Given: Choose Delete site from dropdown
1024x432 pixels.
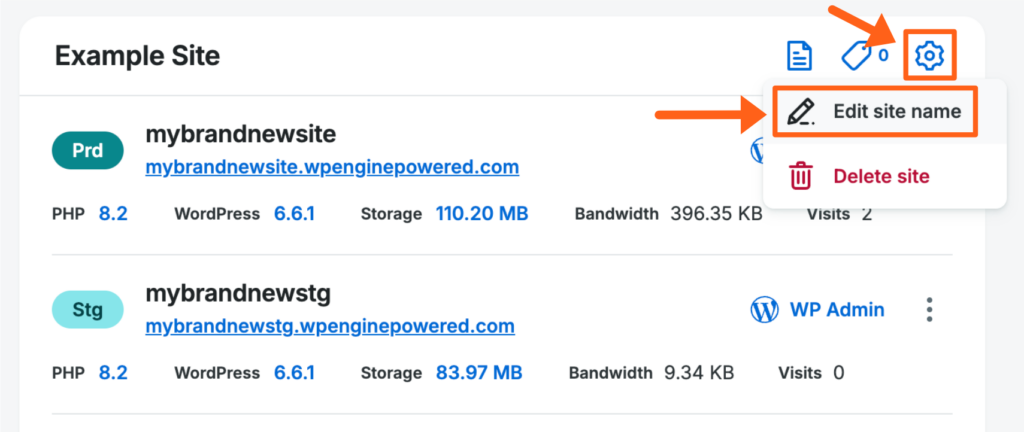Looking at the screenshot, I should tap(881, 177).
